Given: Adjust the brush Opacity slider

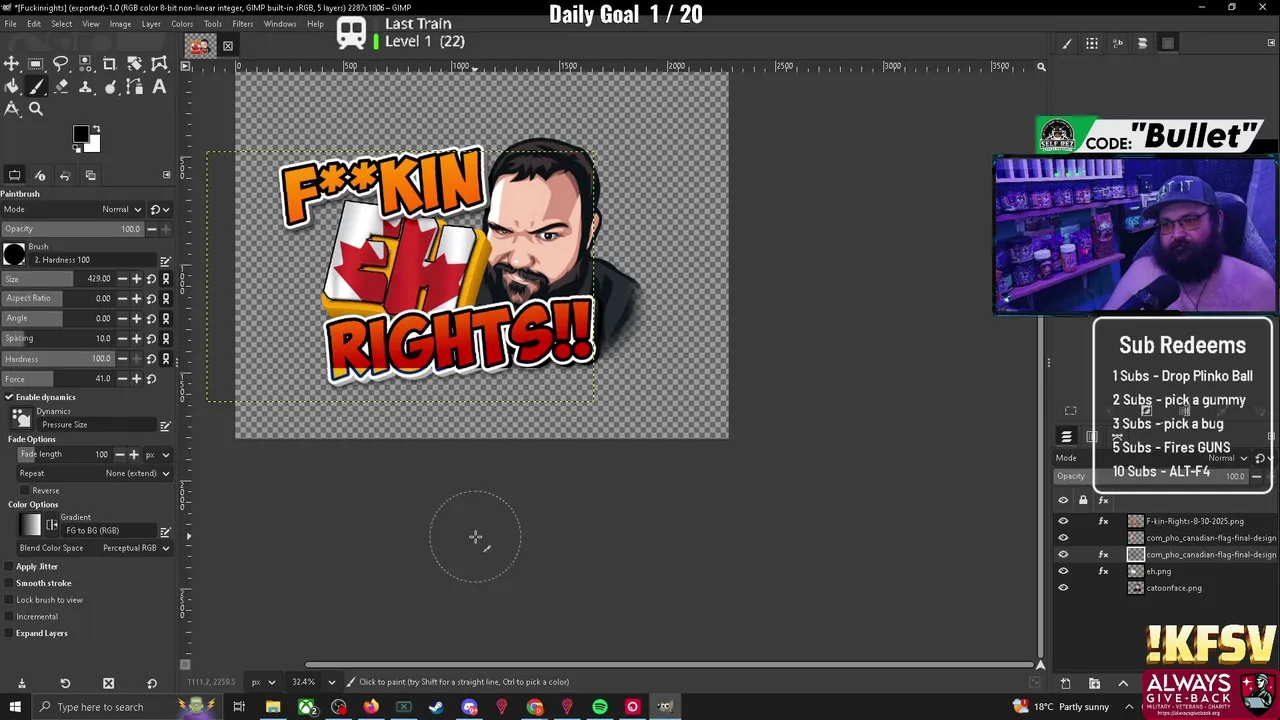Looking at the screenshot, I should (72, 229).
